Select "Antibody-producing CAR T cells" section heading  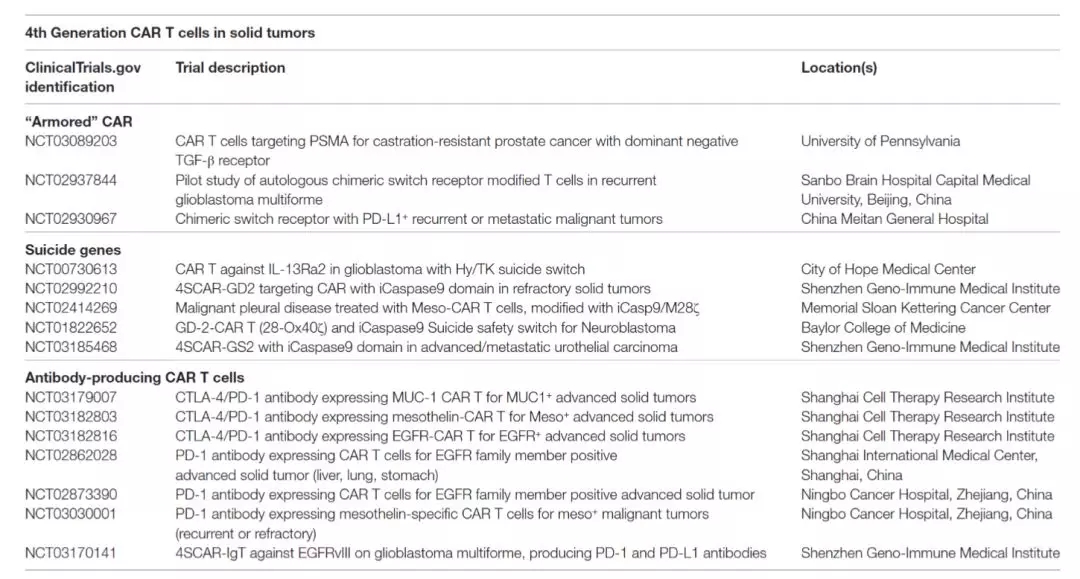click(134, 378)
